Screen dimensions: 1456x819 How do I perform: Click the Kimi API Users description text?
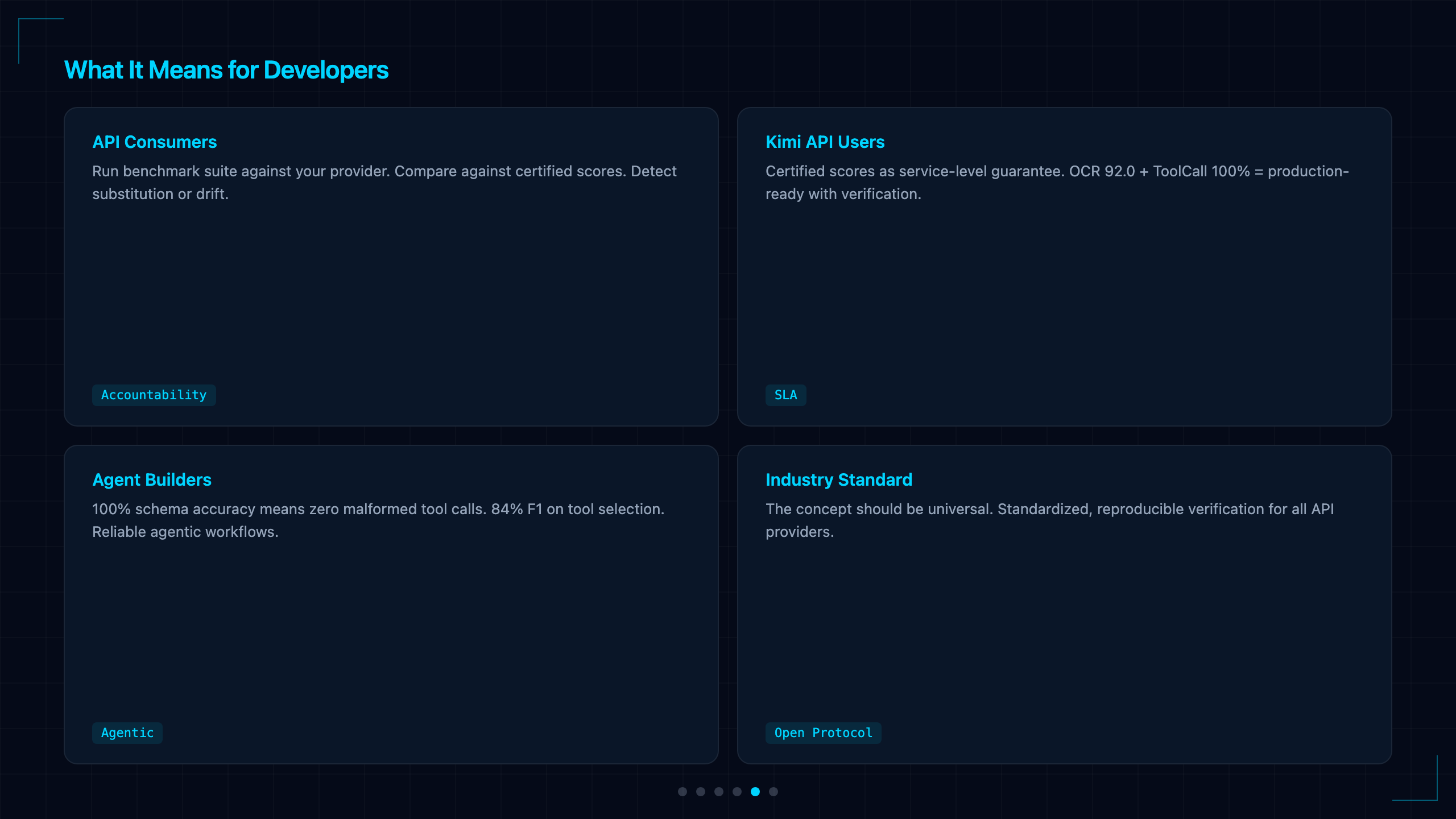coord(1057,183)
